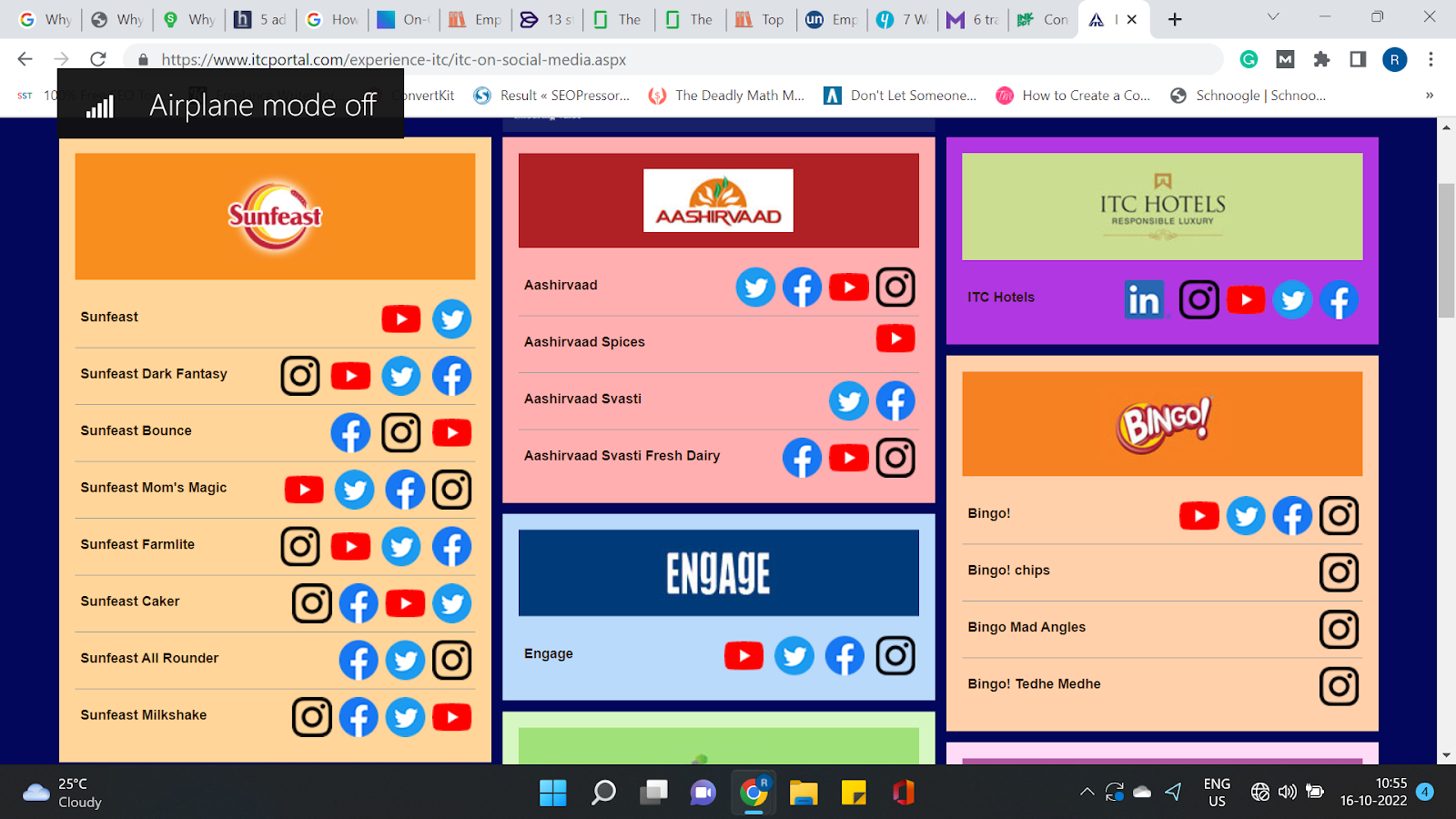Open Chrome three-dot menu

[1431, 59]
